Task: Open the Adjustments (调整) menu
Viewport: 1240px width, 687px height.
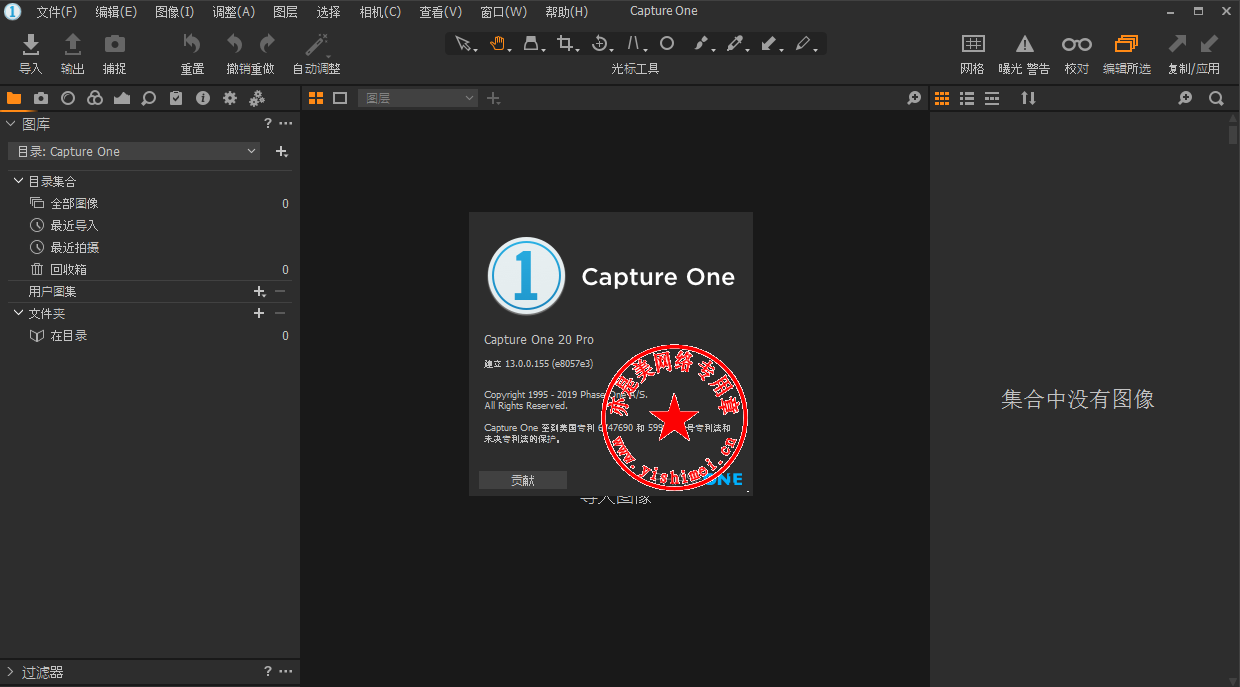Action: tap(234, 12)
